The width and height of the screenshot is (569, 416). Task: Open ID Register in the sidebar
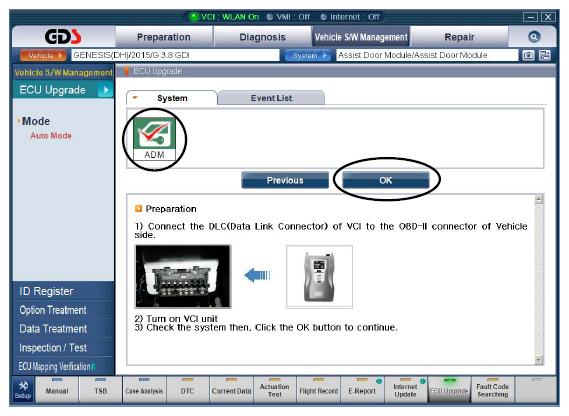pos(46,291)
